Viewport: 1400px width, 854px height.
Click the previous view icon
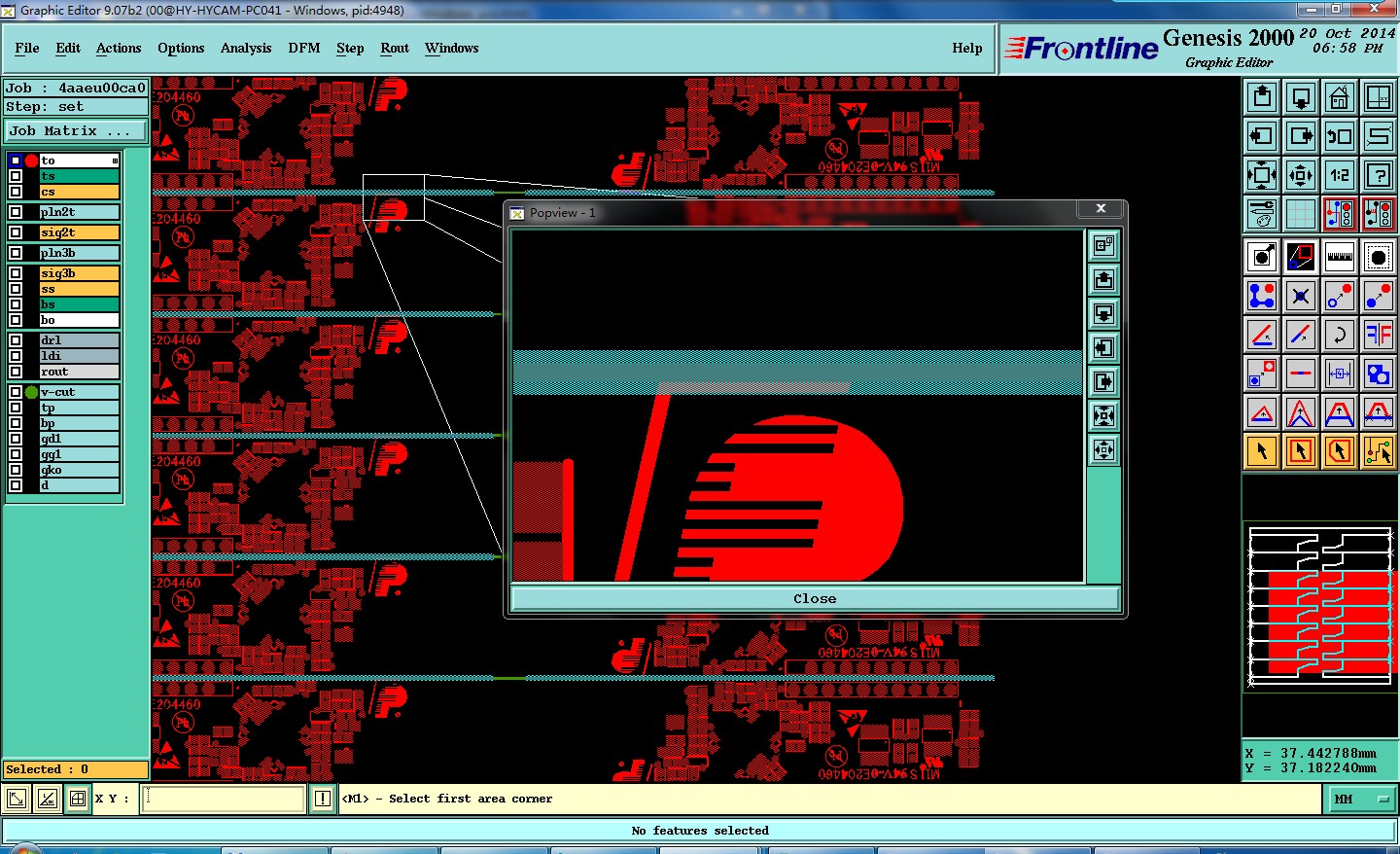tap(1340, 136)
